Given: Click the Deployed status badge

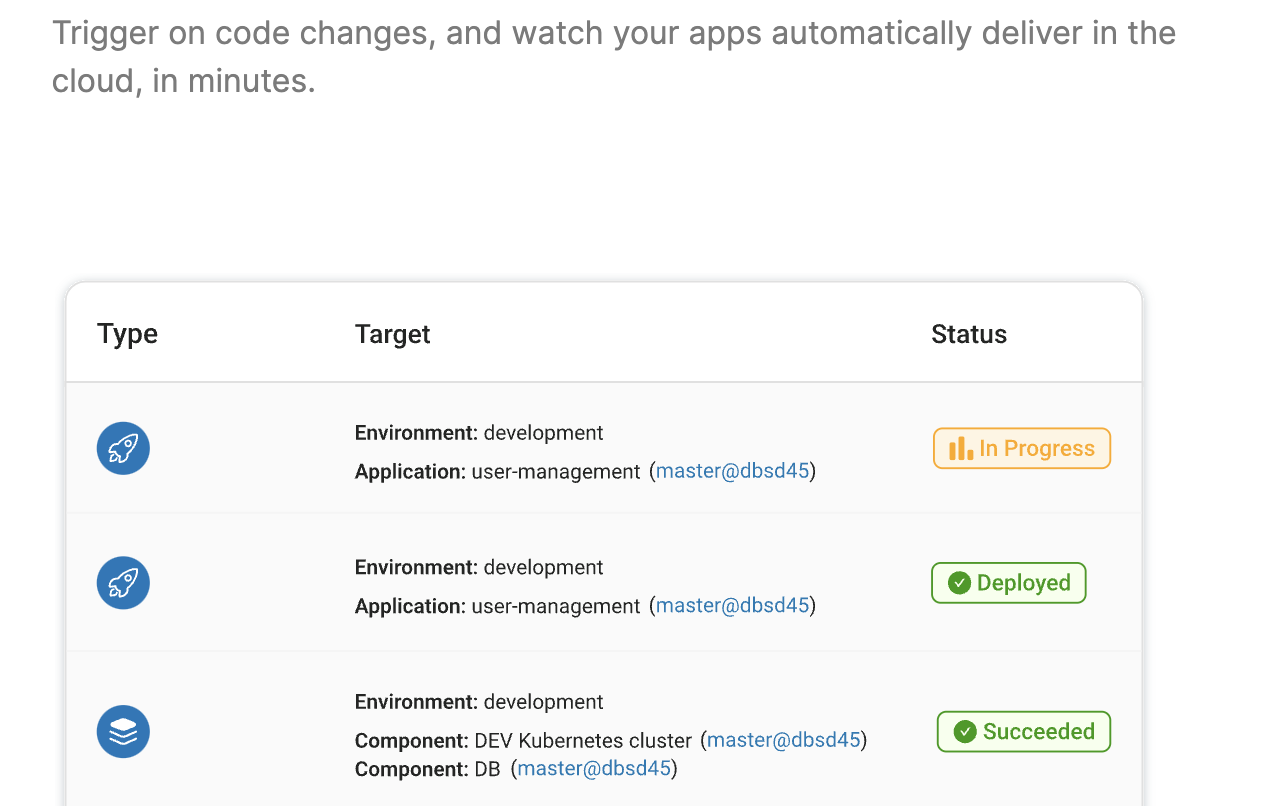Looking at the screenshot, I should (1008, 582).
